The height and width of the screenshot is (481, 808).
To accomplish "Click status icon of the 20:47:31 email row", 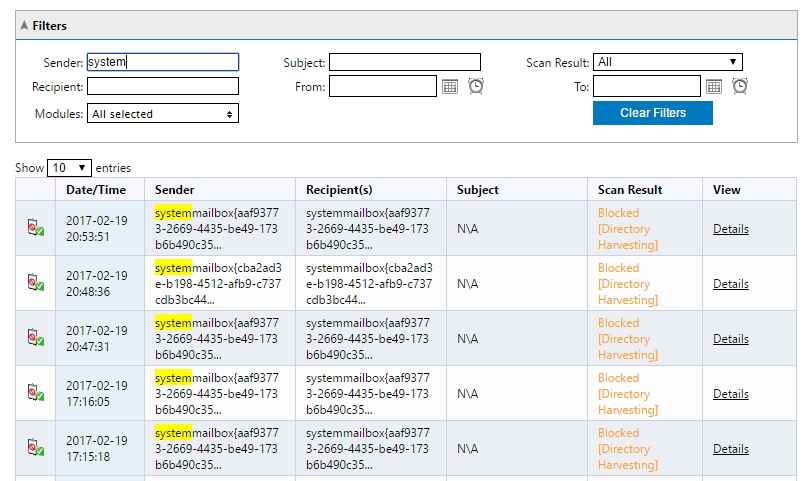I will [x=36, y=338].
